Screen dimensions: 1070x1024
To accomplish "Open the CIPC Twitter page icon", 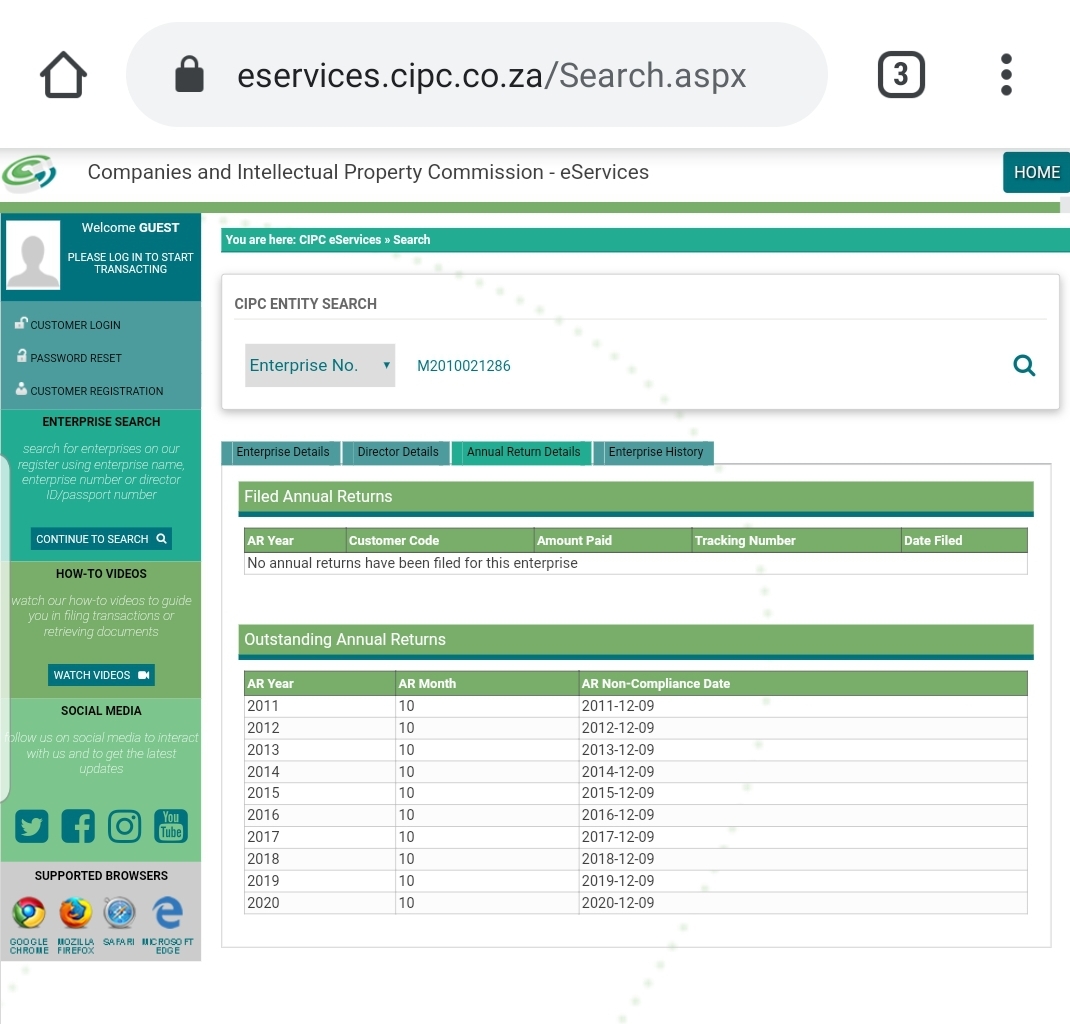I will [32, 826].
